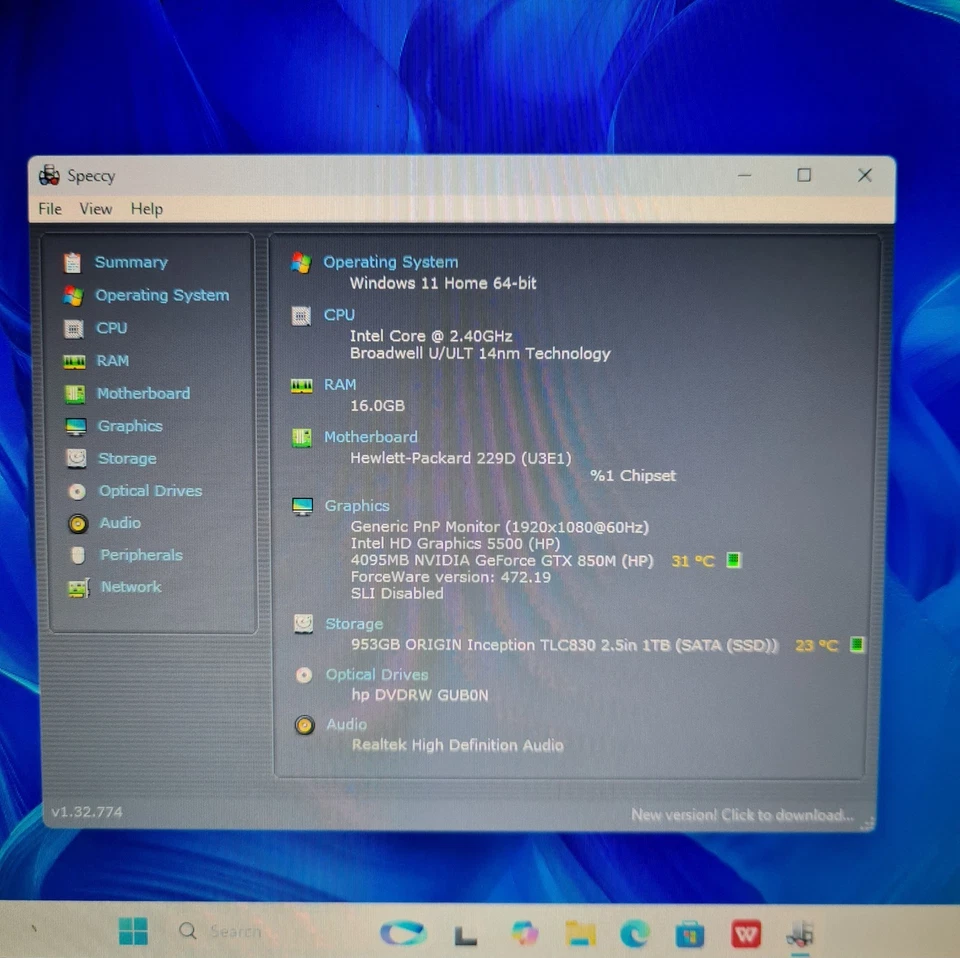The height and width of the screenshot is (958, 960).
Task: Open the Help menu
Action: tap(146, 209)
